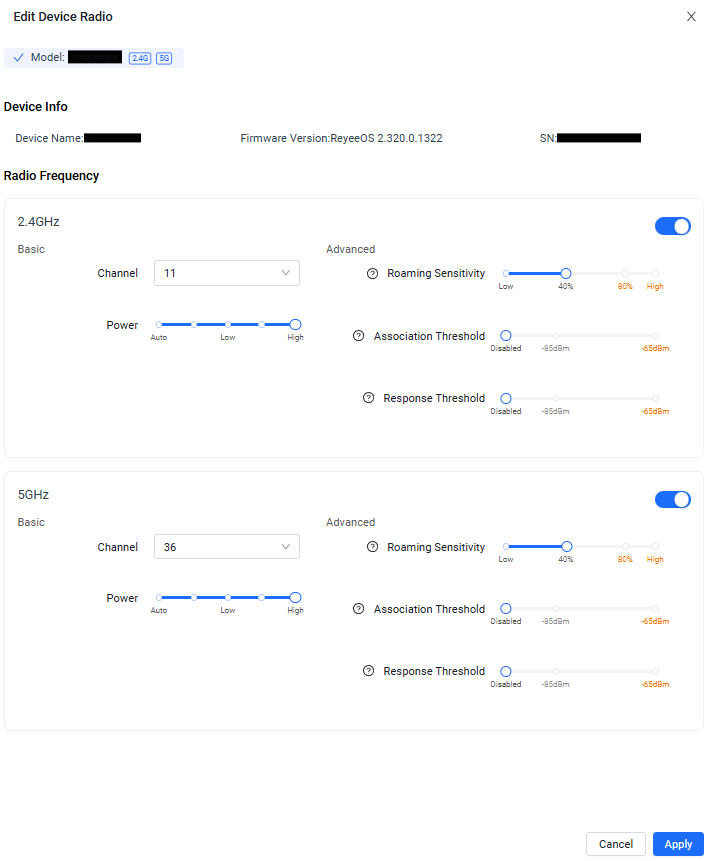
Task: Set 2.4GHz Roaming Sensitivity to 80%
Action: click(625, 273)
